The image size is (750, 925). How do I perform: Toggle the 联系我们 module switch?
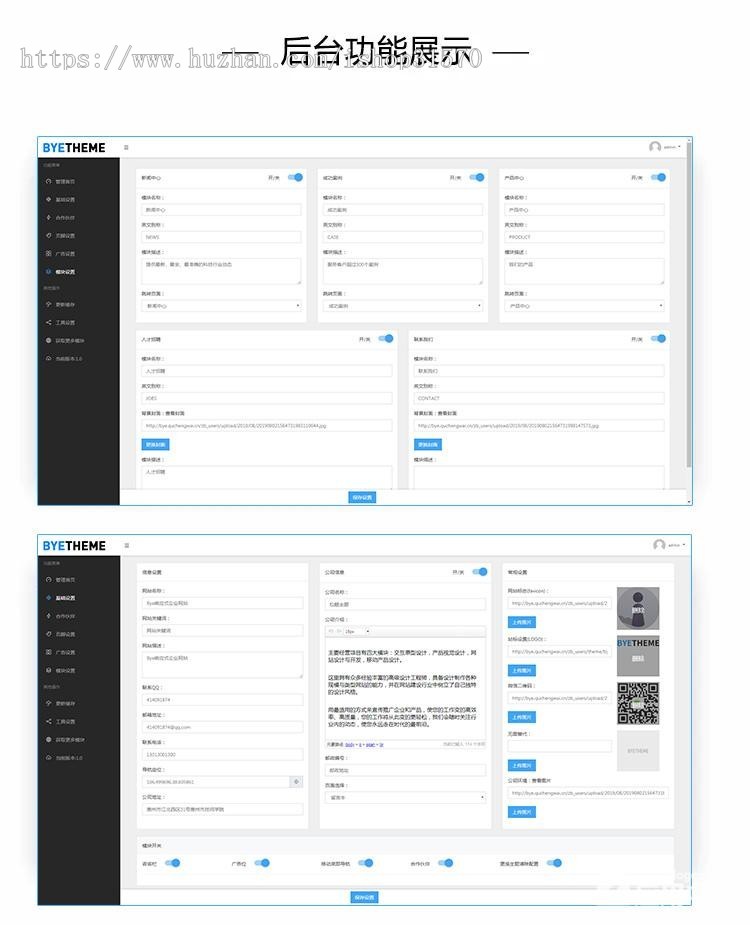click(658, 339)
